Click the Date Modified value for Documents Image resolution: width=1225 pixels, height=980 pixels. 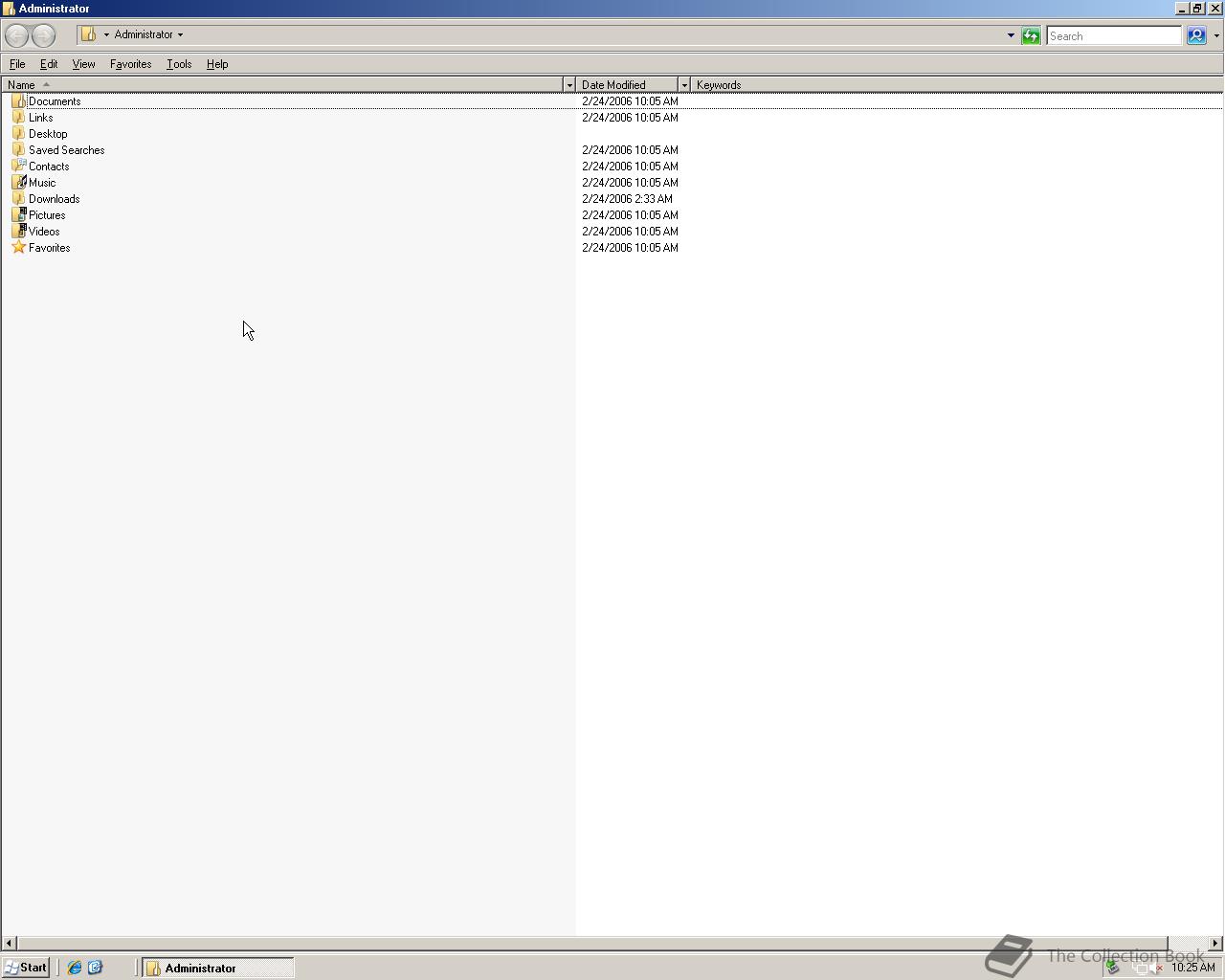[630, 101]
